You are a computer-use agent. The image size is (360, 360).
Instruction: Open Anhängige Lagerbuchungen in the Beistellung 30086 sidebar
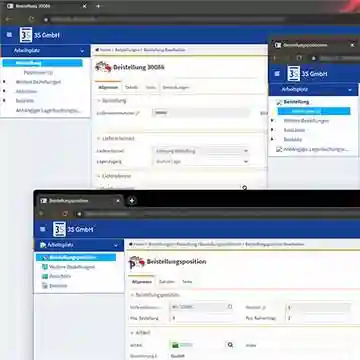point(48,110)
